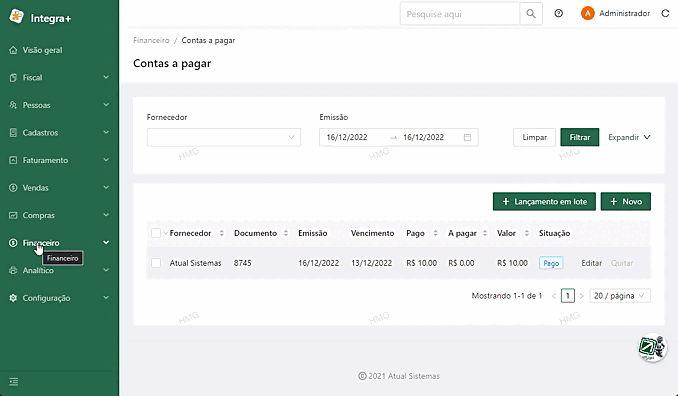Sort by Pago column arrows

pyautogui.click(x=435, y=233)
